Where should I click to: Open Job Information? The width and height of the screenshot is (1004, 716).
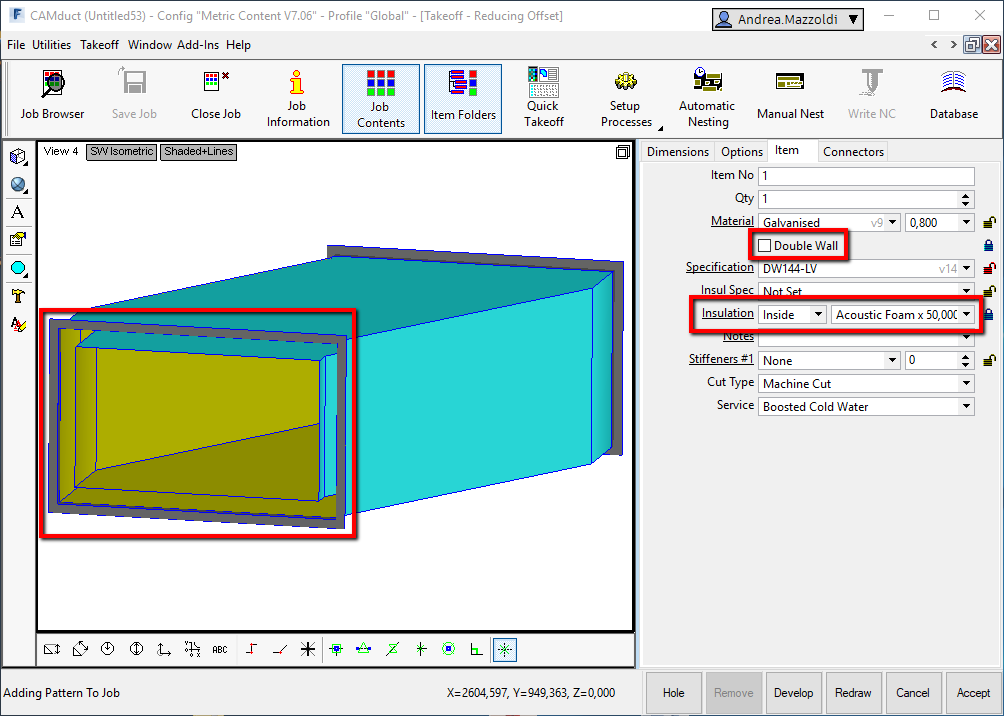coord(297,97)
